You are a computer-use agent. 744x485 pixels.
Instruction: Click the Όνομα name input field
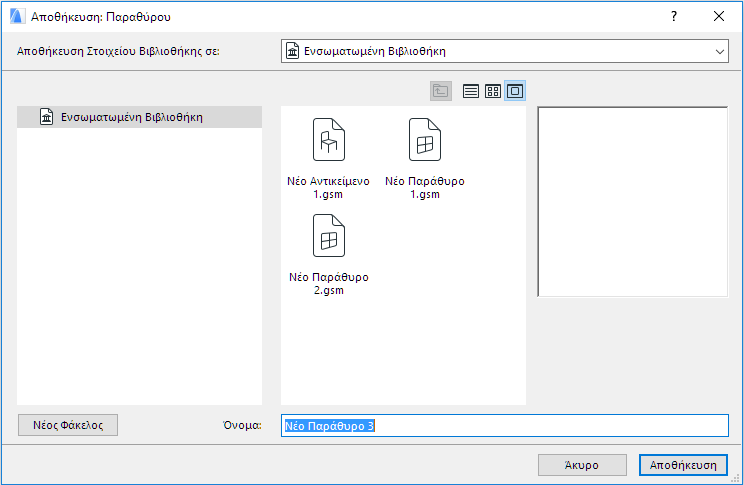tap(505, 426)
